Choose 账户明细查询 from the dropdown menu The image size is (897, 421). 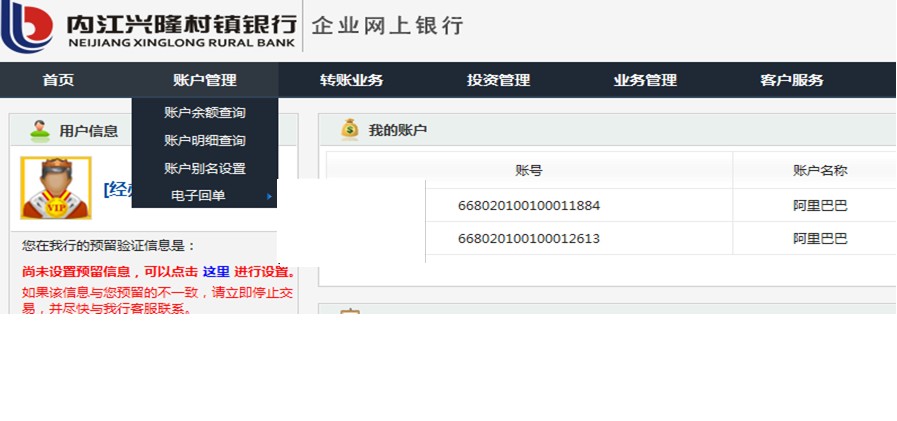tap(204, 141)
